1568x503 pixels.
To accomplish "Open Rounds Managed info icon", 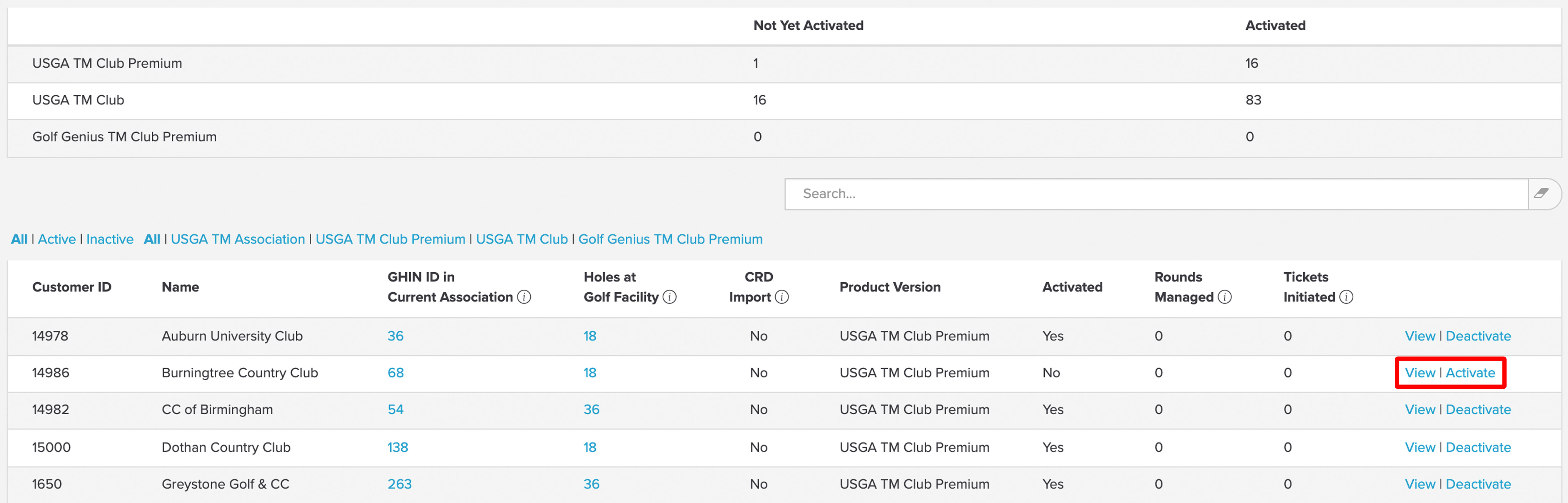I will click(1225, 297).
